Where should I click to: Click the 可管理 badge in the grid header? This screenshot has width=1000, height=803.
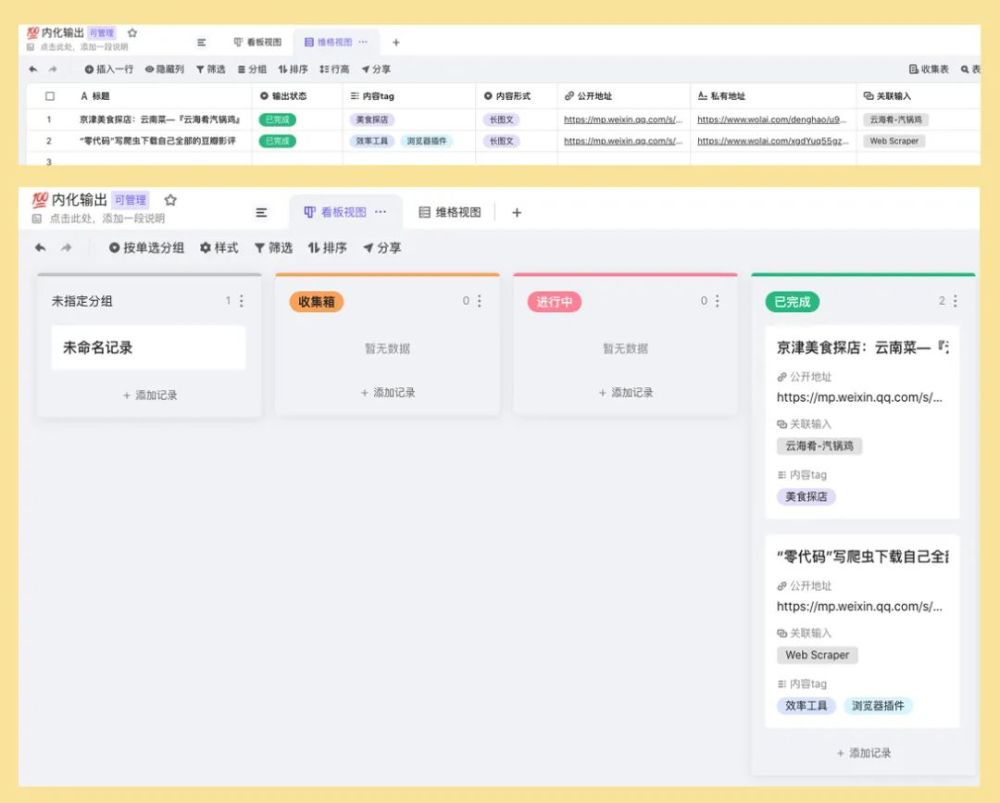[x=101, y=33]
